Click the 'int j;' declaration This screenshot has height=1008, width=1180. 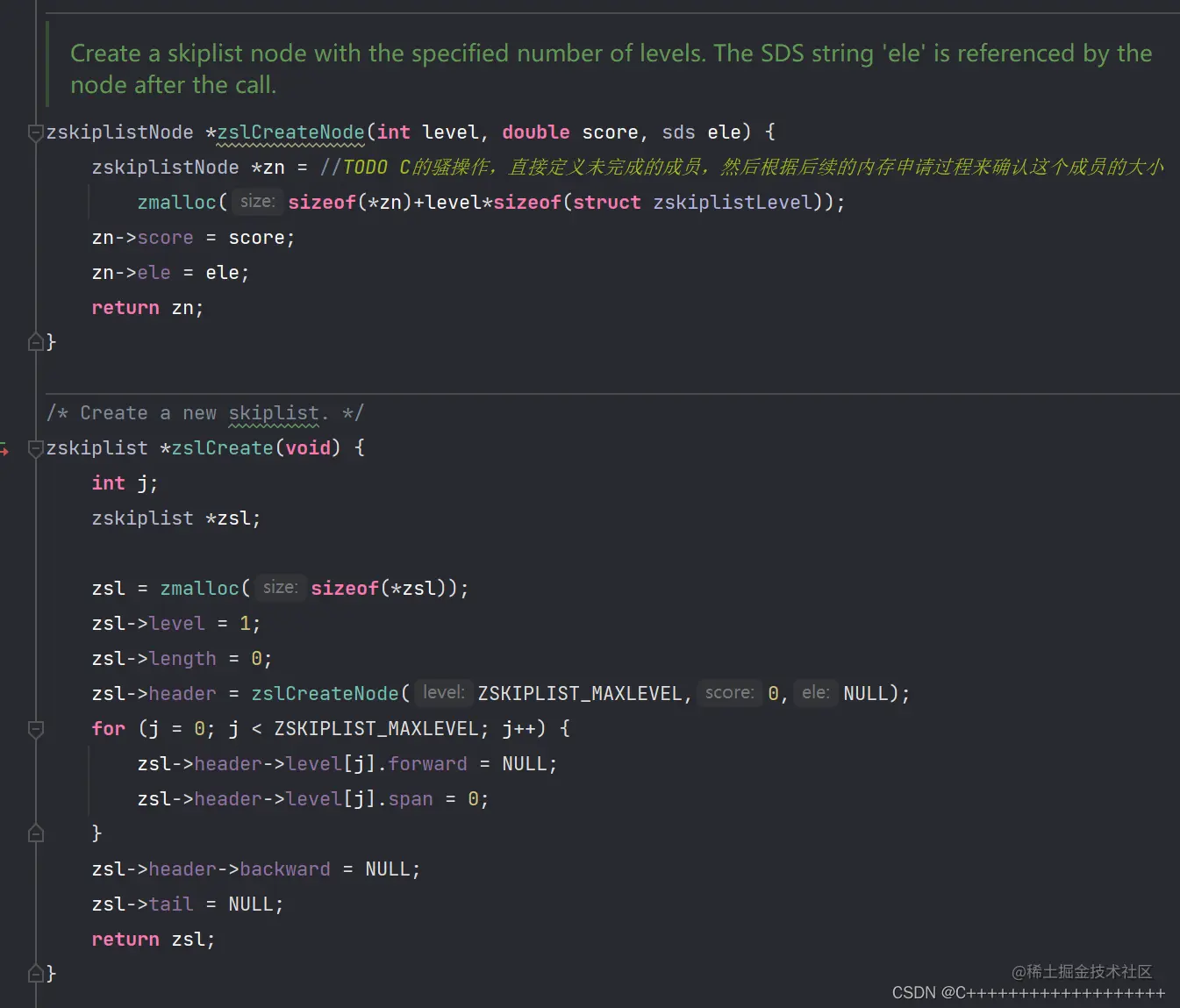pos(125,483)
